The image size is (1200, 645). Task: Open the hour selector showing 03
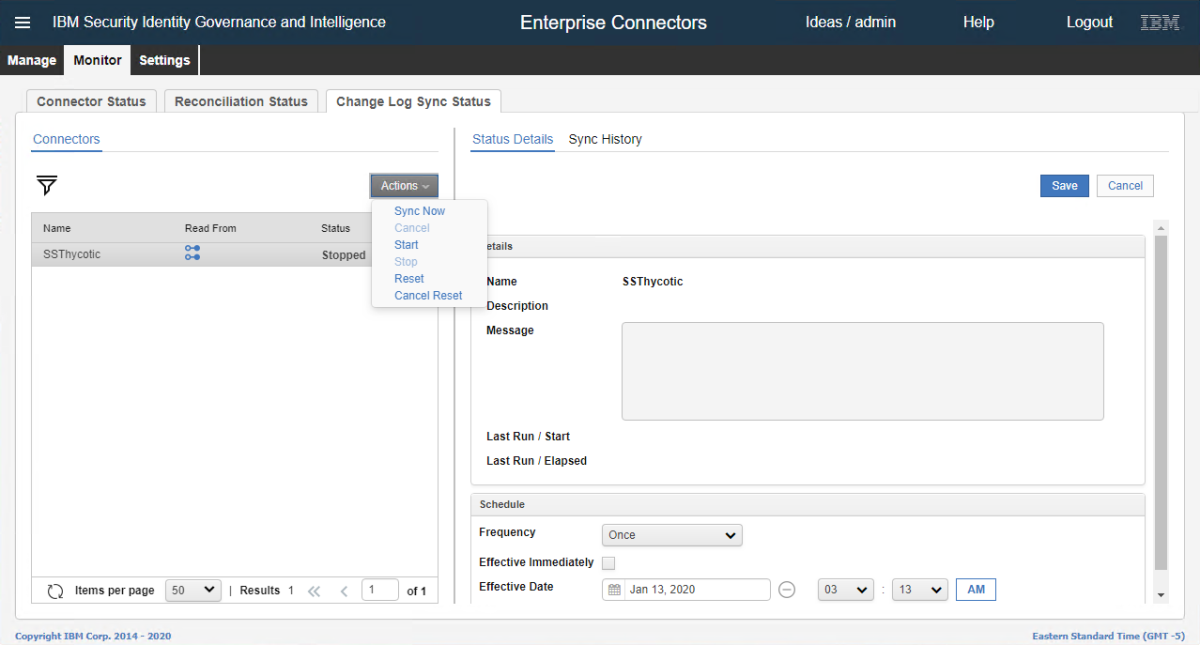[x=846, y=590]
